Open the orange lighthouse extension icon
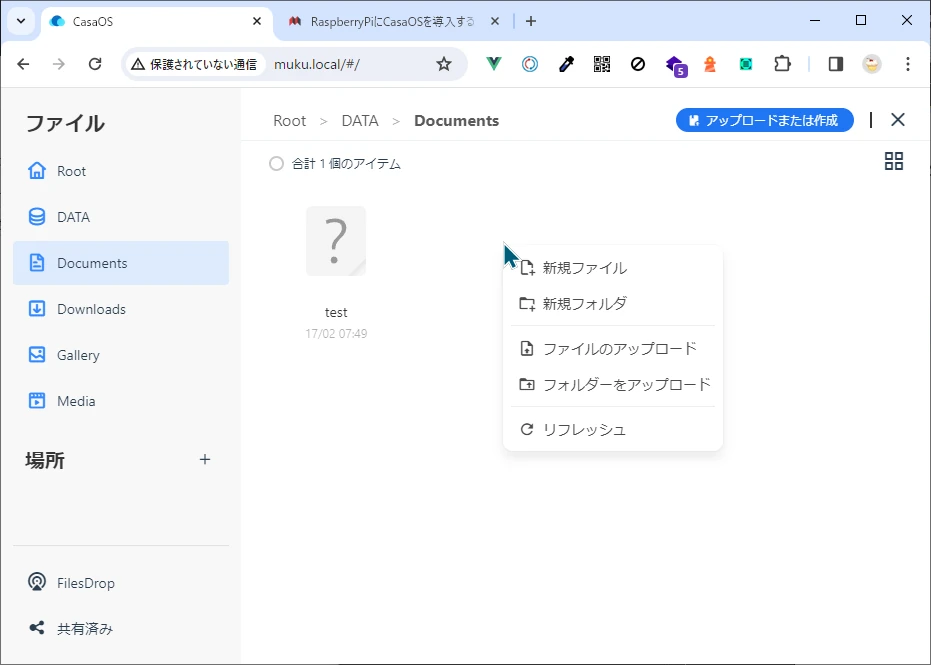 tap(710, 64)
